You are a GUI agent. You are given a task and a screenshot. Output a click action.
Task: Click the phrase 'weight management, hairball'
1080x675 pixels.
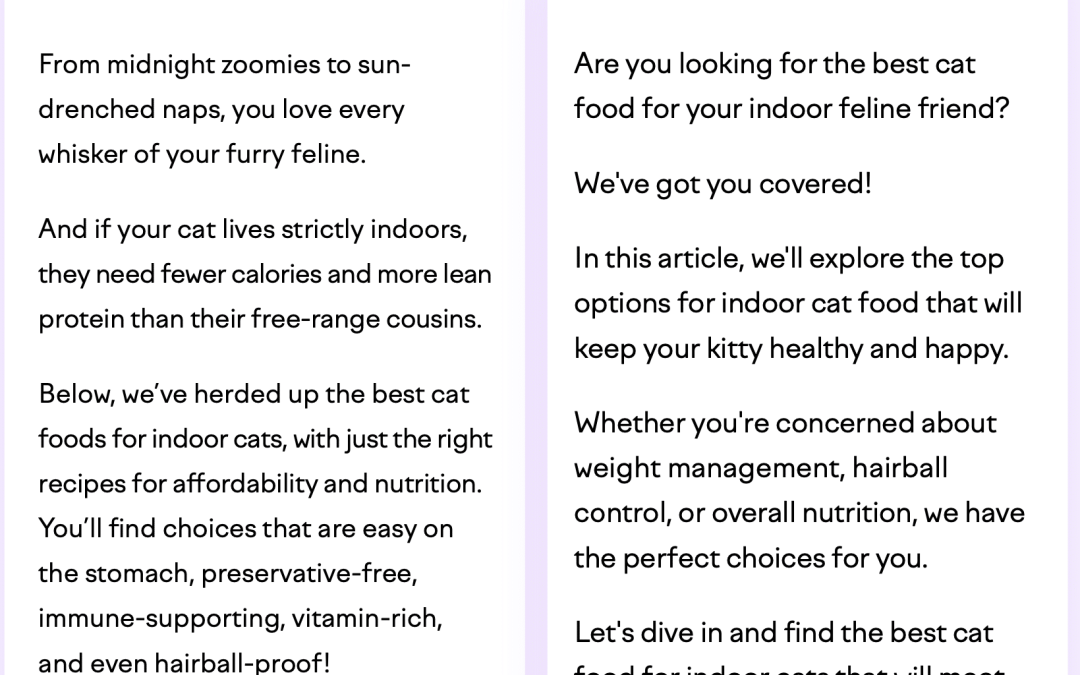click(761, 468)
